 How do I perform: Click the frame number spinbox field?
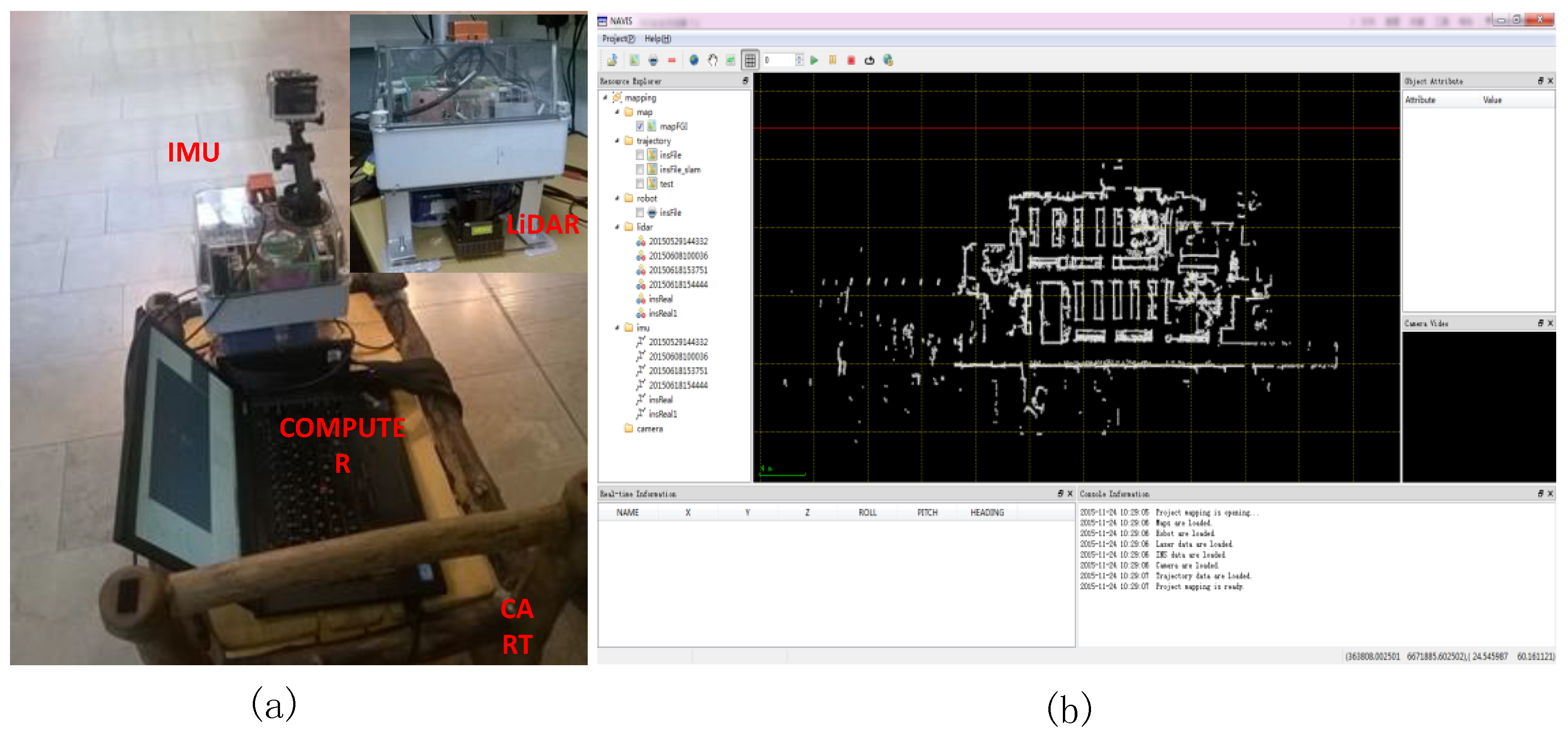click(780, 60)
